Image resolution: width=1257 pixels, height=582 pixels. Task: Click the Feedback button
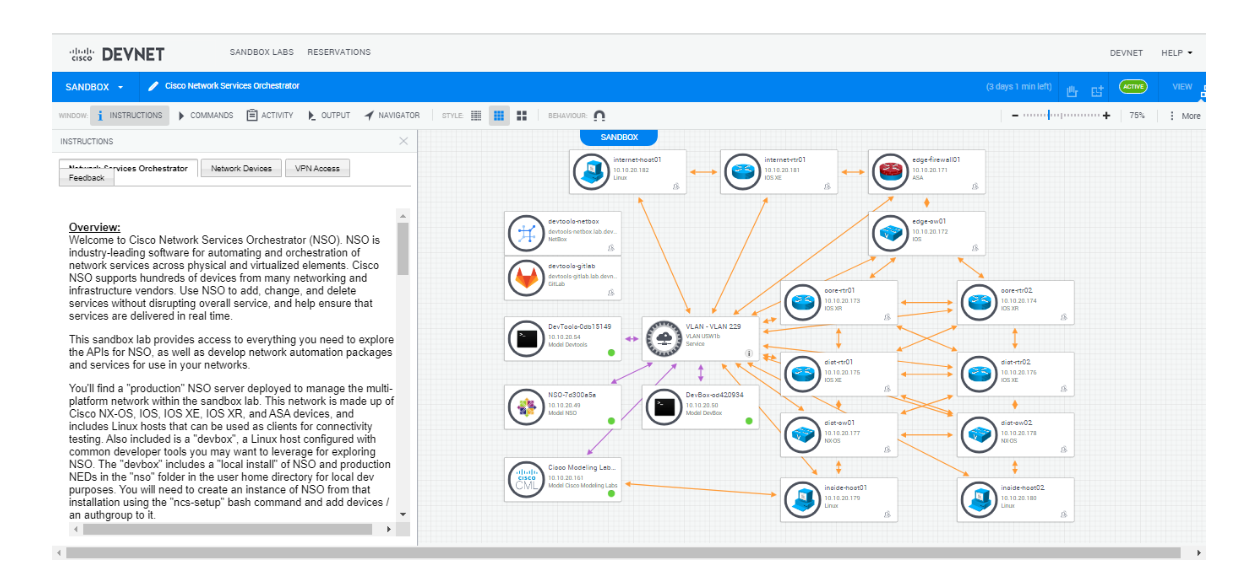(x=86, y=176)
